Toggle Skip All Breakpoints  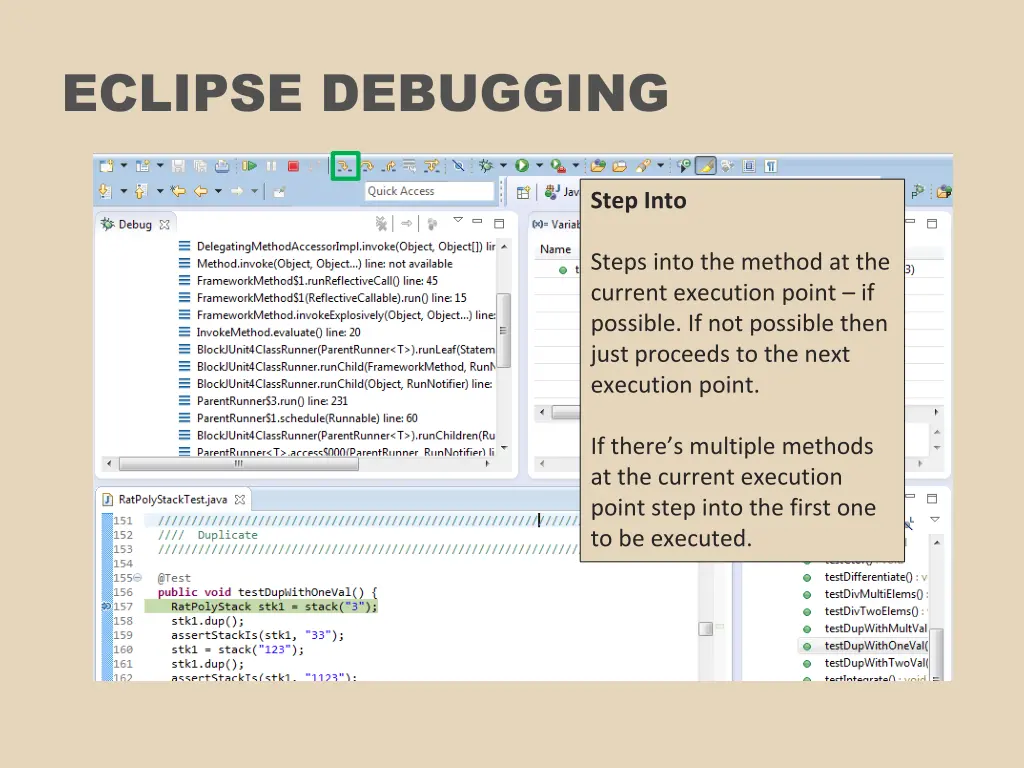point(458,166)
